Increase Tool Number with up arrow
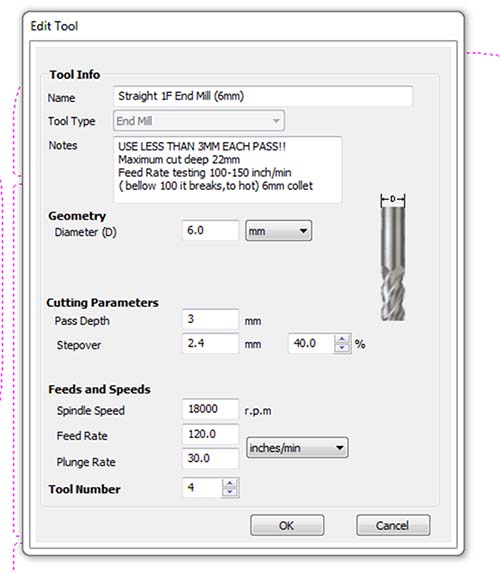Viewport: 500px width, 573px height. pos(230,483)
